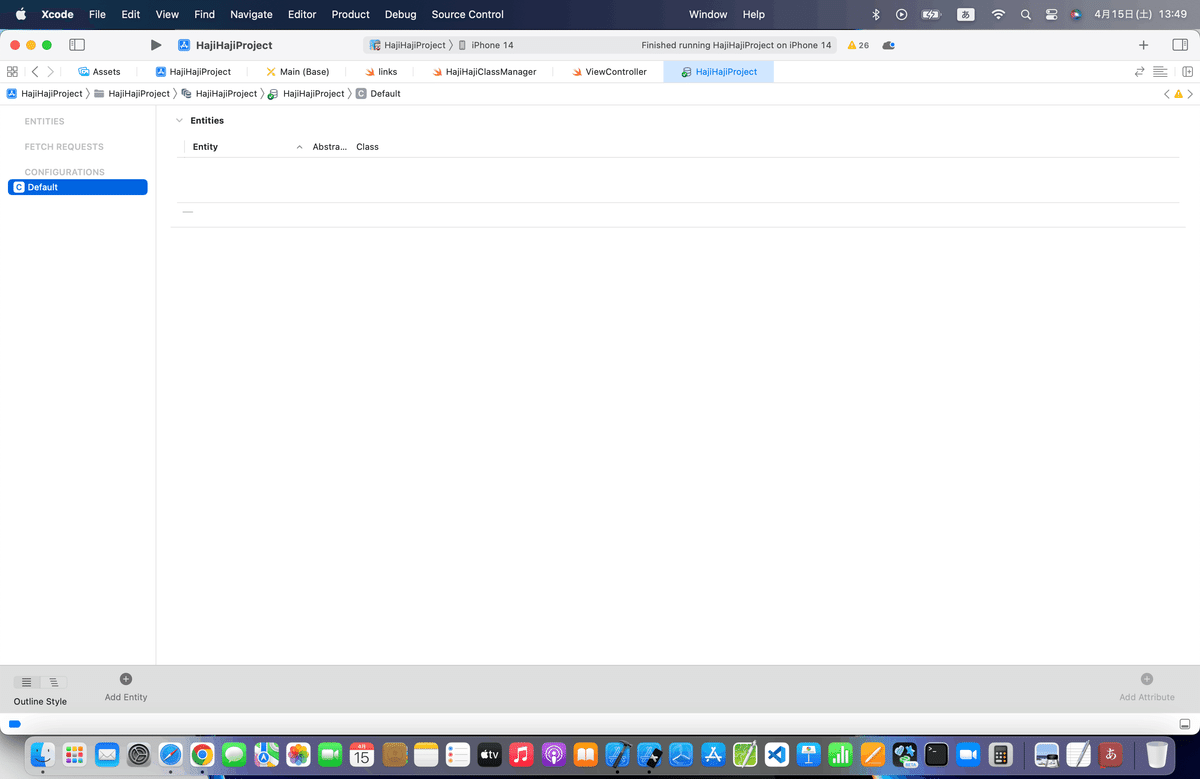
Task: Open Google Chrome from the Dock
Action: [x=202, y=754]
